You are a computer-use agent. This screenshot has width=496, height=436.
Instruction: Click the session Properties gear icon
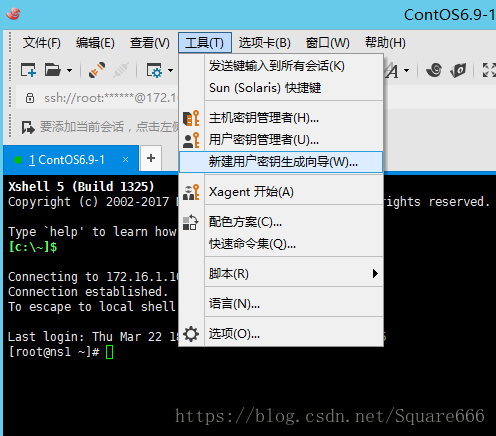(155, 70)
